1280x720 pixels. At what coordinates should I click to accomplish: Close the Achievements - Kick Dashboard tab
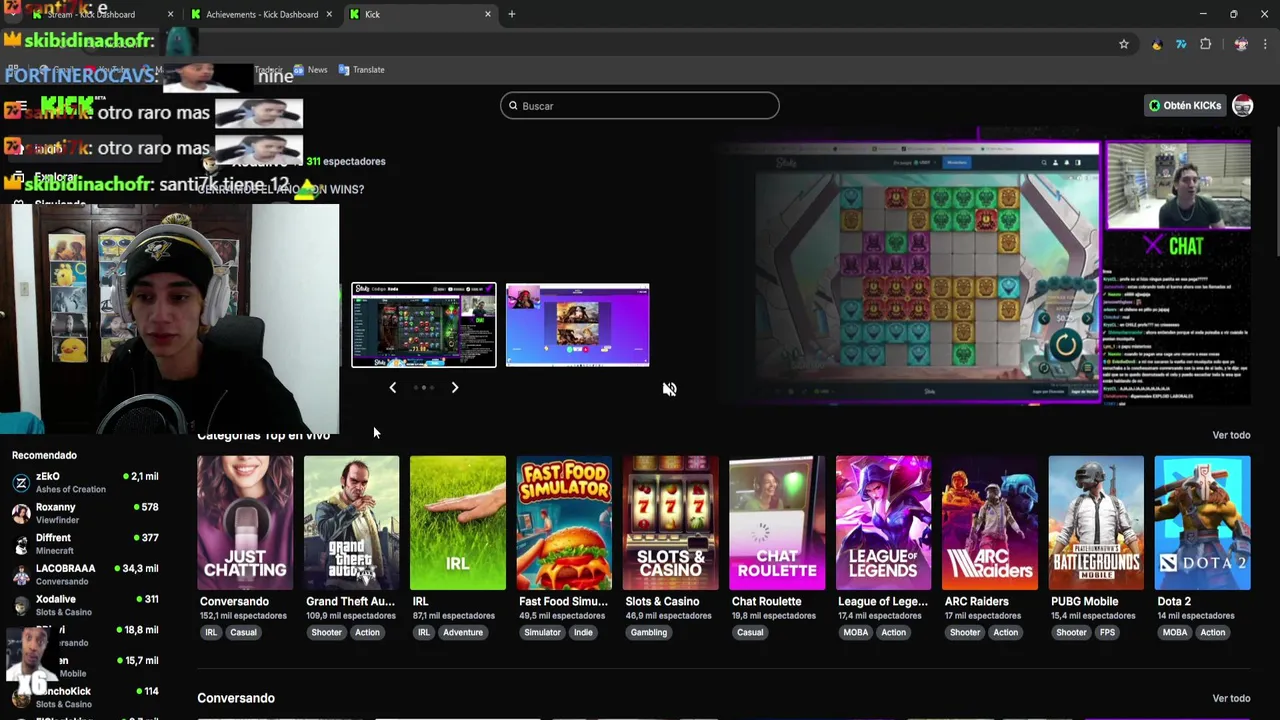[329, 14]
